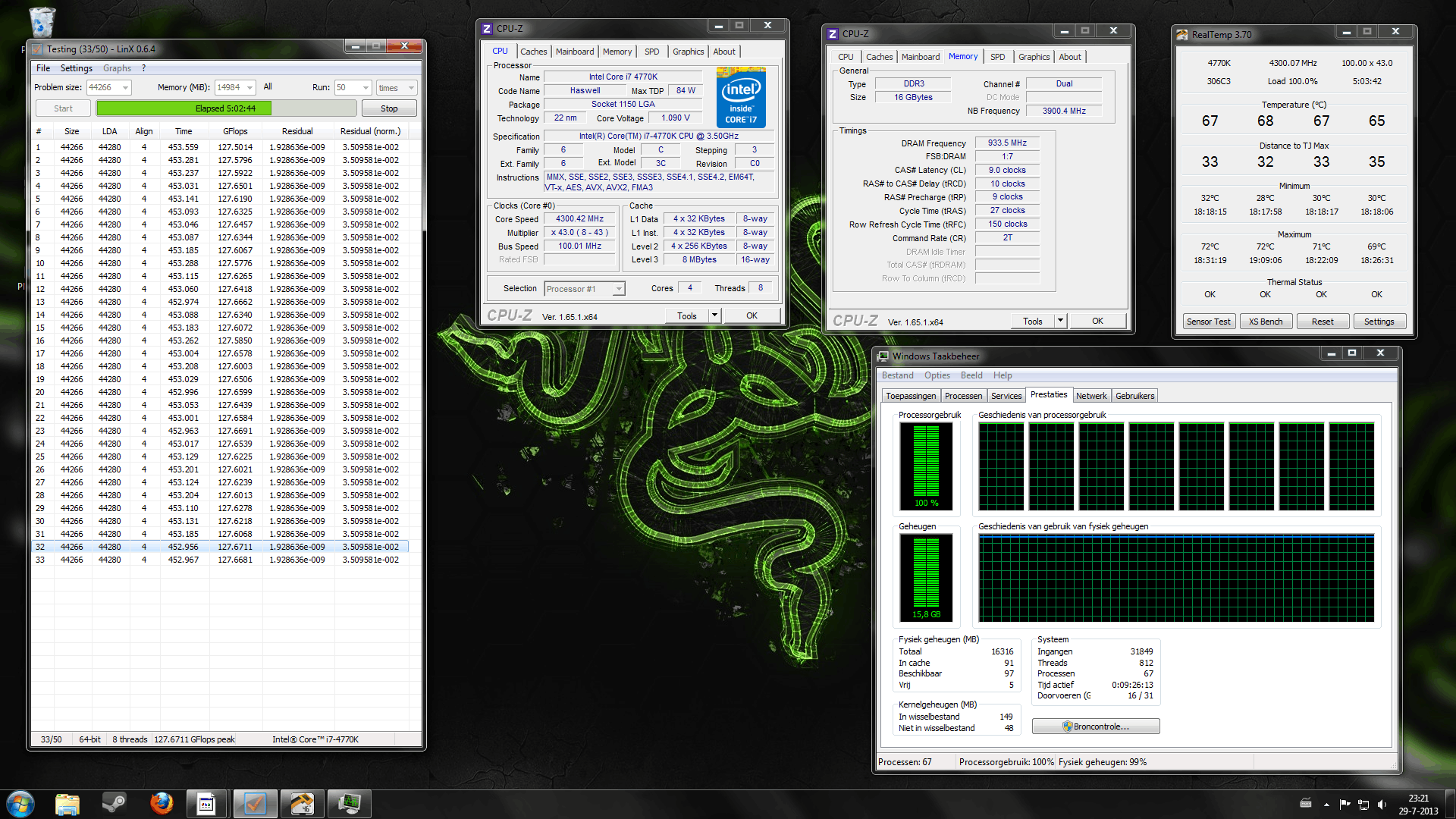The height and width of the screenshot is (819, 1456).
Task: Click the LinX title bar icon
Action: pyautogui.click(x=38, y=49)
